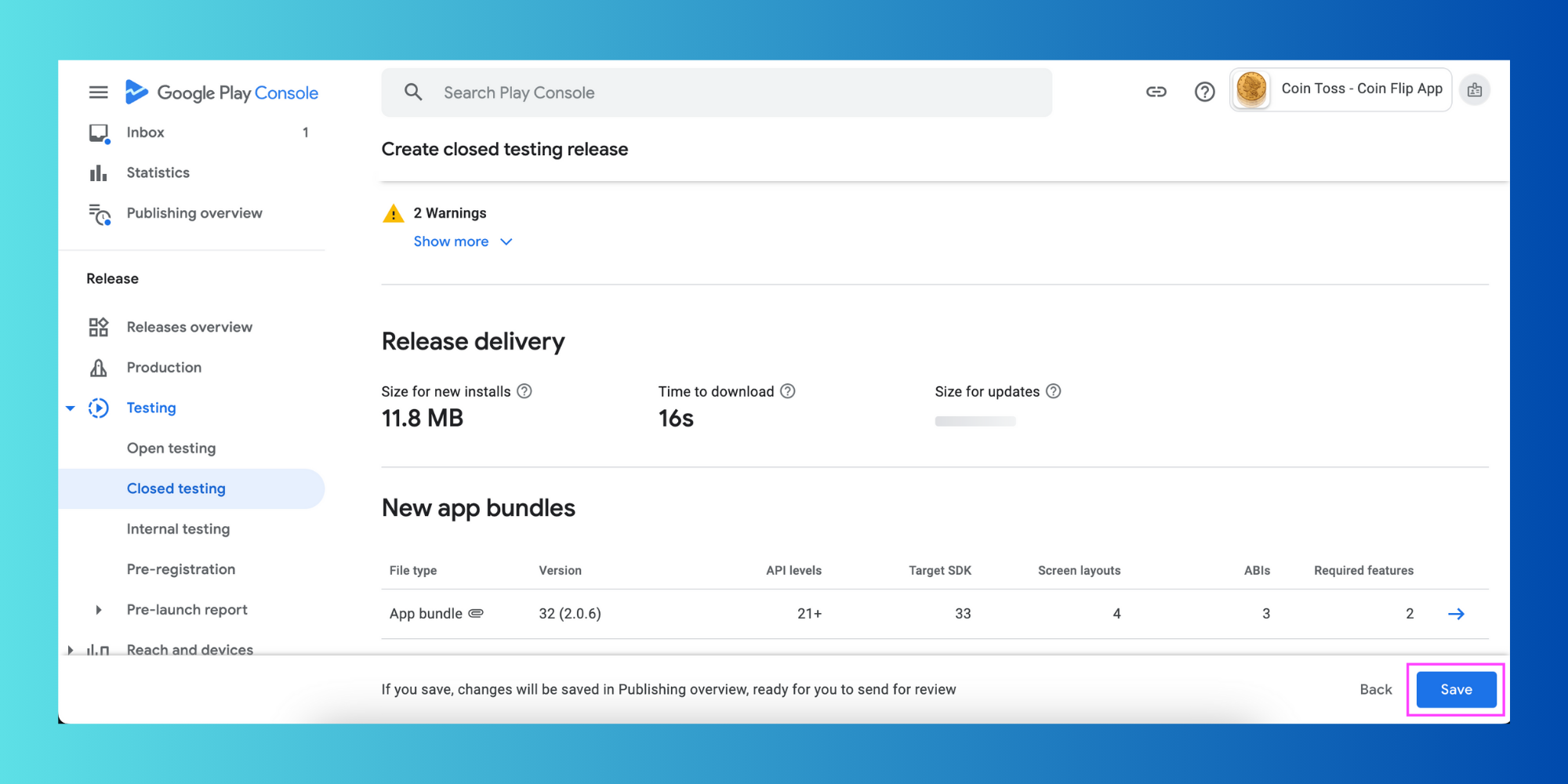Collapse the Testing section arrow
This screenshot has height=784, width=1568.
click(x=71, y=408)
